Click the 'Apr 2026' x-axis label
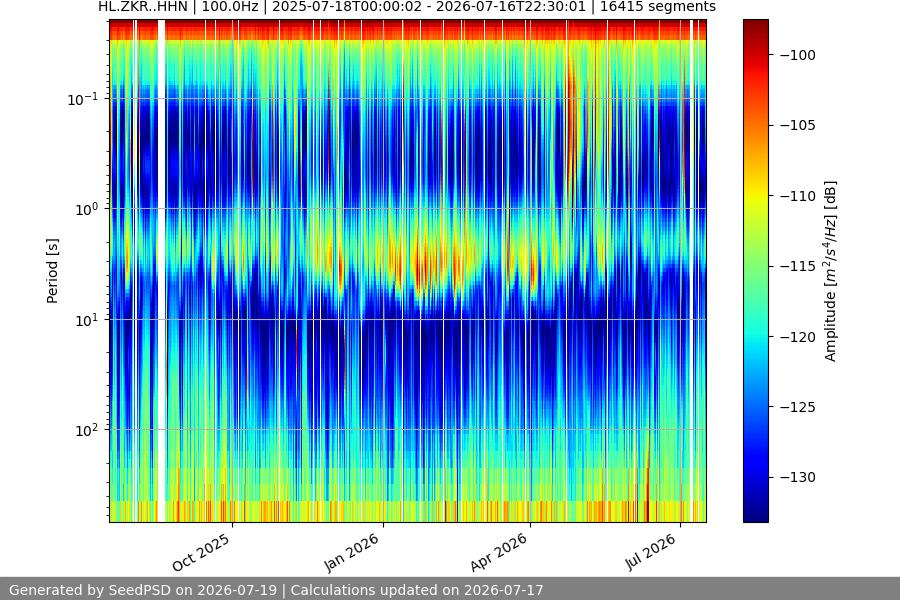The width and height of the screenshot is (900, 600). tap(499, 552)
